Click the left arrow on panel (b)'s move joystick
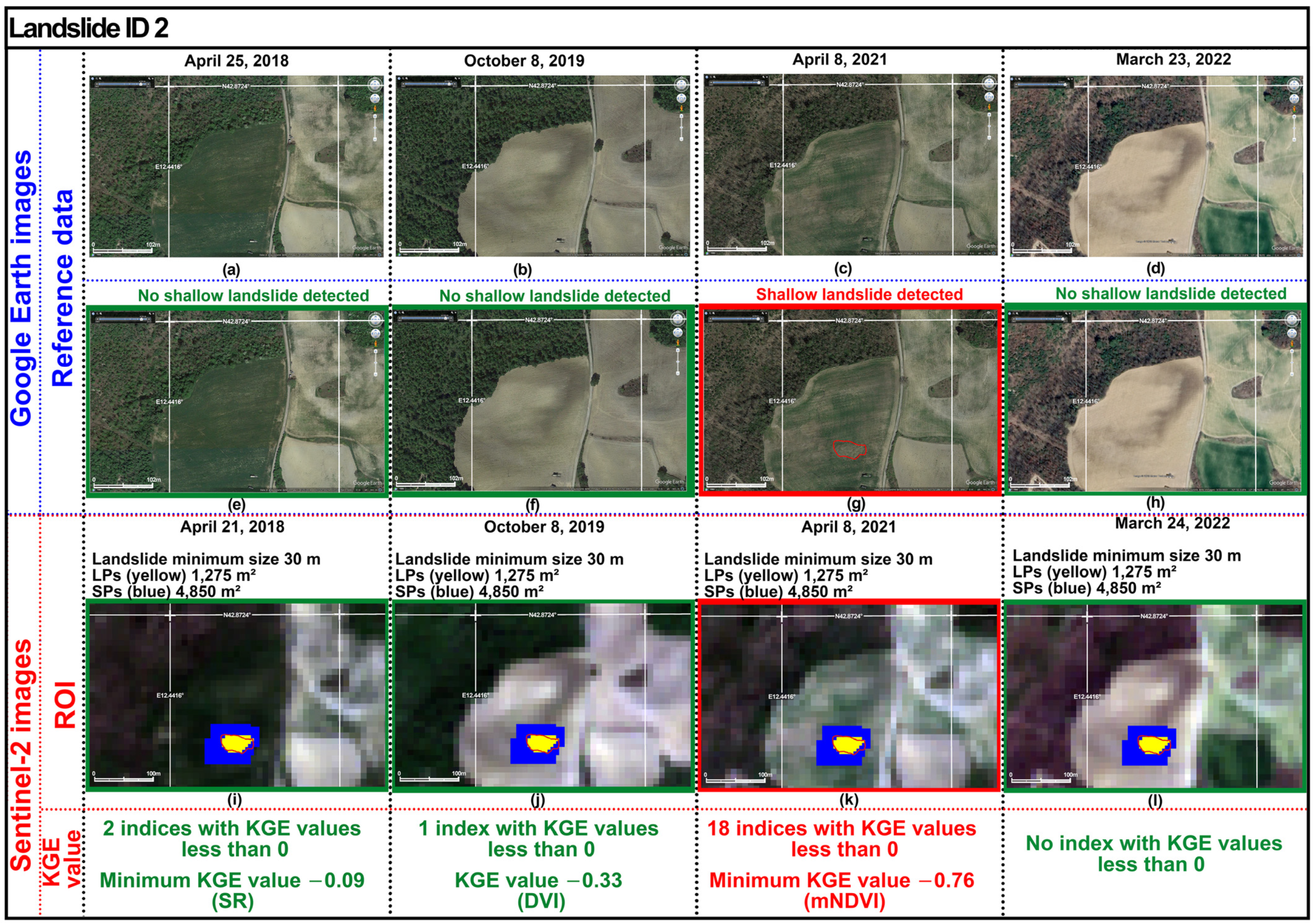This screenshot has height=924, width=1313. click(x=678, y=99)
